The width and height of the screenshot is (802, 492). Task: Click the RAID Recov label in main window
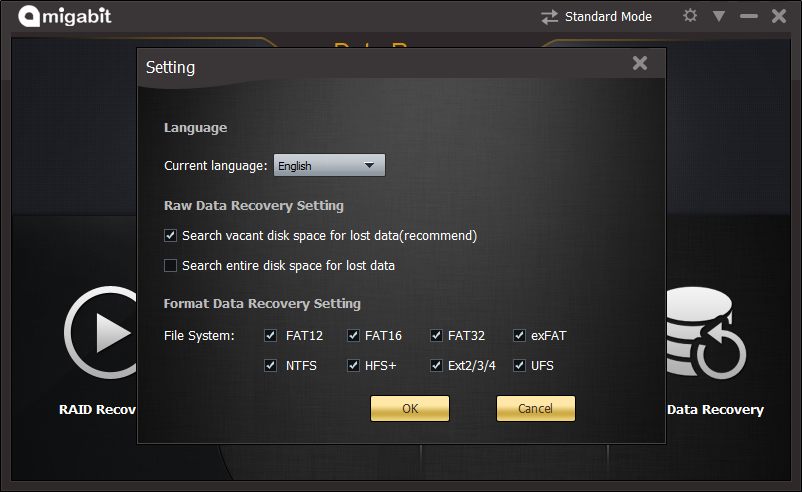[x=98, y=410]
